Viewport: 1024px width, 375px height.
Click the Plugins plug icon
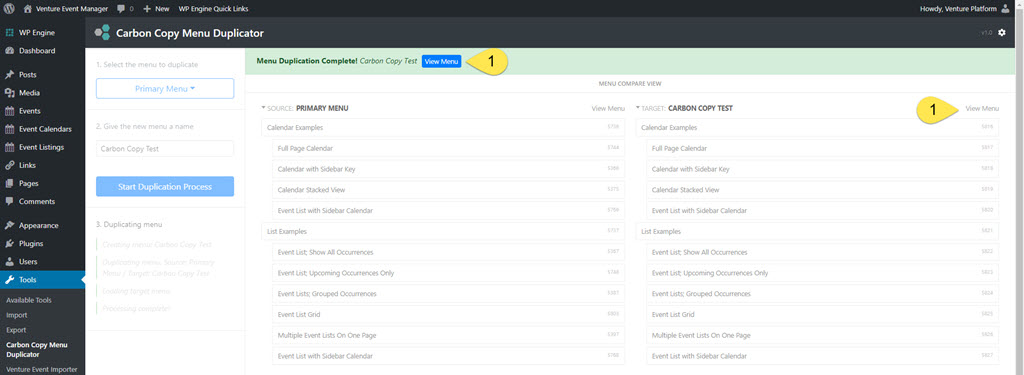pos(10,244)
